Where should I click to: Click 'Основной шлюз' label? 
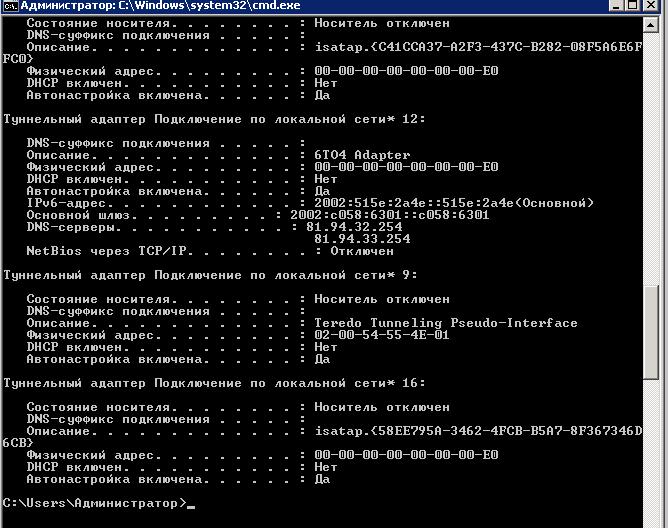[x=78, y=215]
